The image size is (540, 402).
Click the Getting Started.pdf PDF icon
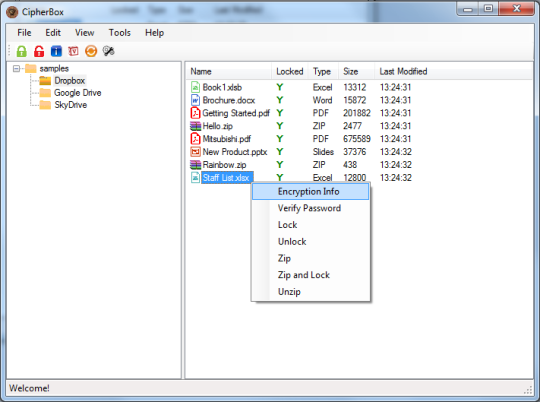195,113
